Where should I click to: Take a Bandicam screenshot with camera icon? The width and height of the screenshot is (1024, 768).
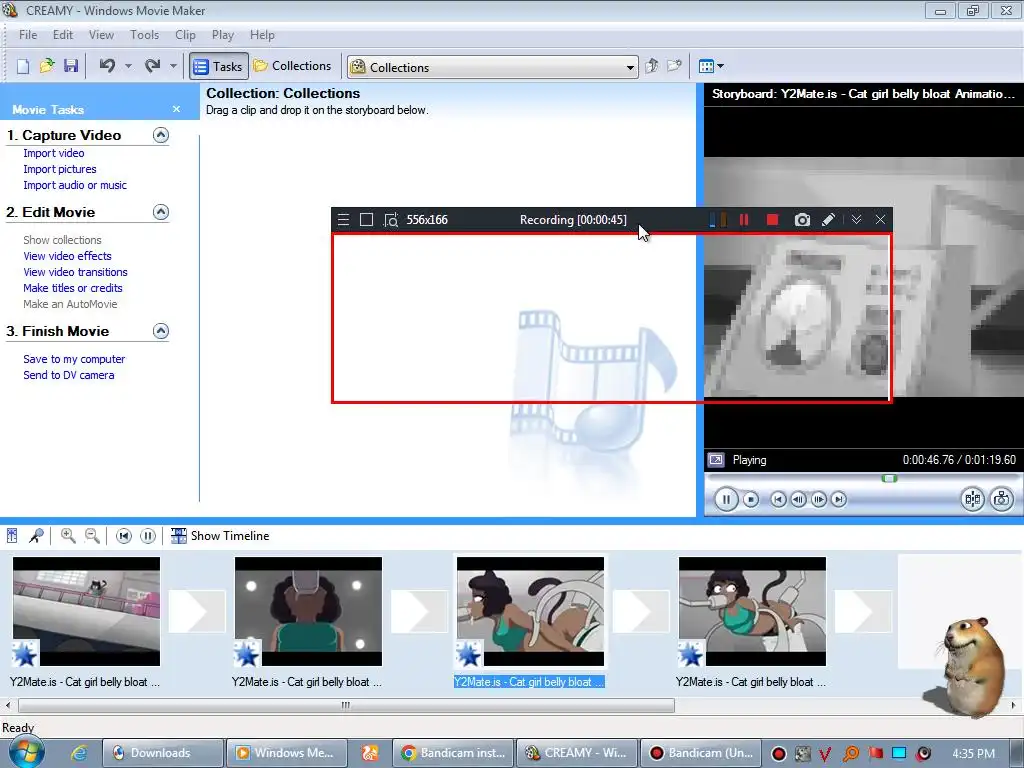coord(802,219)
